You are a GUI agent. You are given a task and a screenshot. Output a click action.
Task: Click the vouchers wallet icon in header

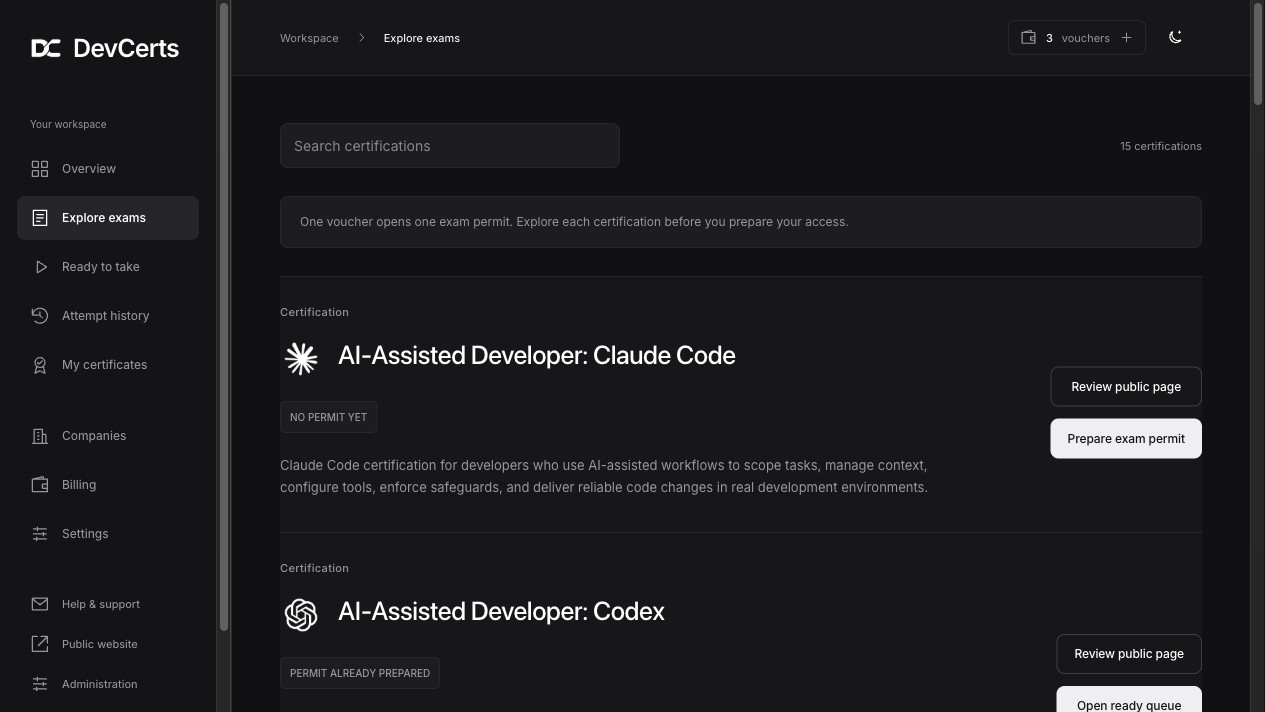[1028, 38]
